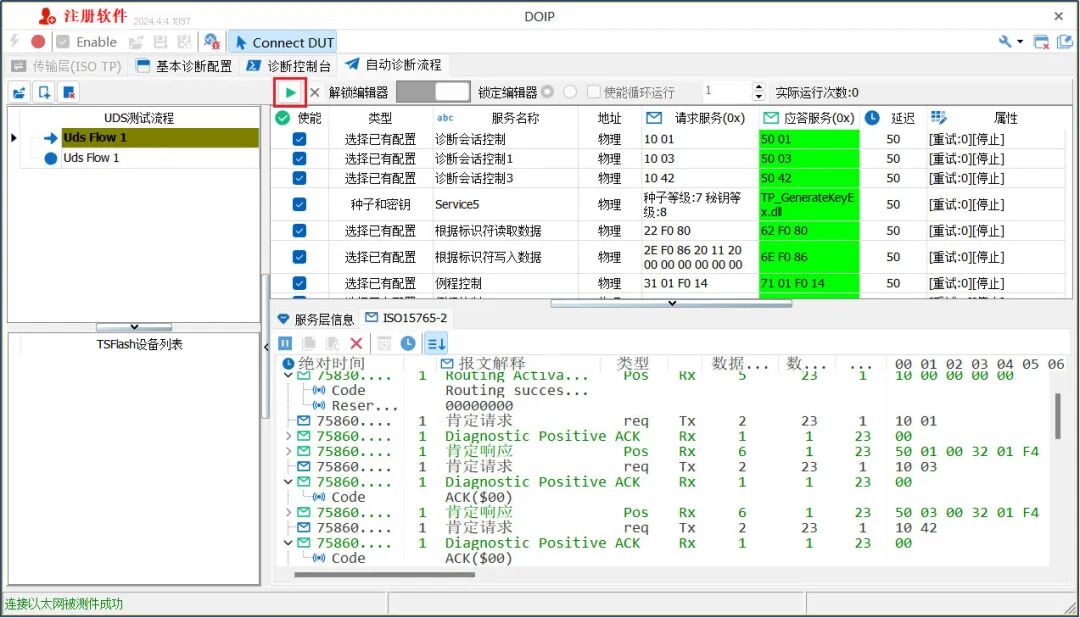Stop execution with the × button beside play
Screen dimensions: 1080x618
[314, 91]
